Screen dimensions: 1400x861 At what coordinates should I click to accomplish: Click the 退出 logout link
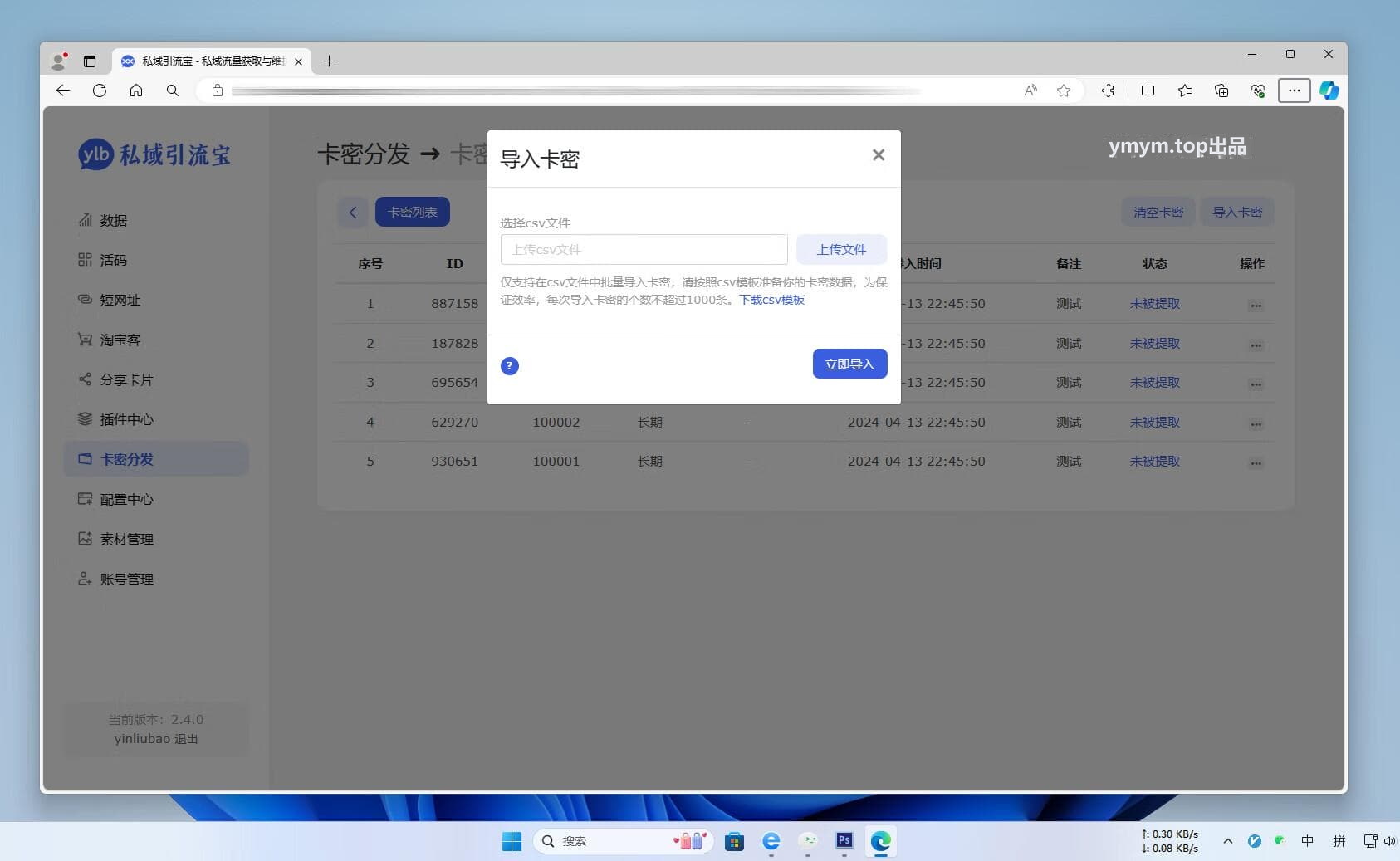point(186,739)
